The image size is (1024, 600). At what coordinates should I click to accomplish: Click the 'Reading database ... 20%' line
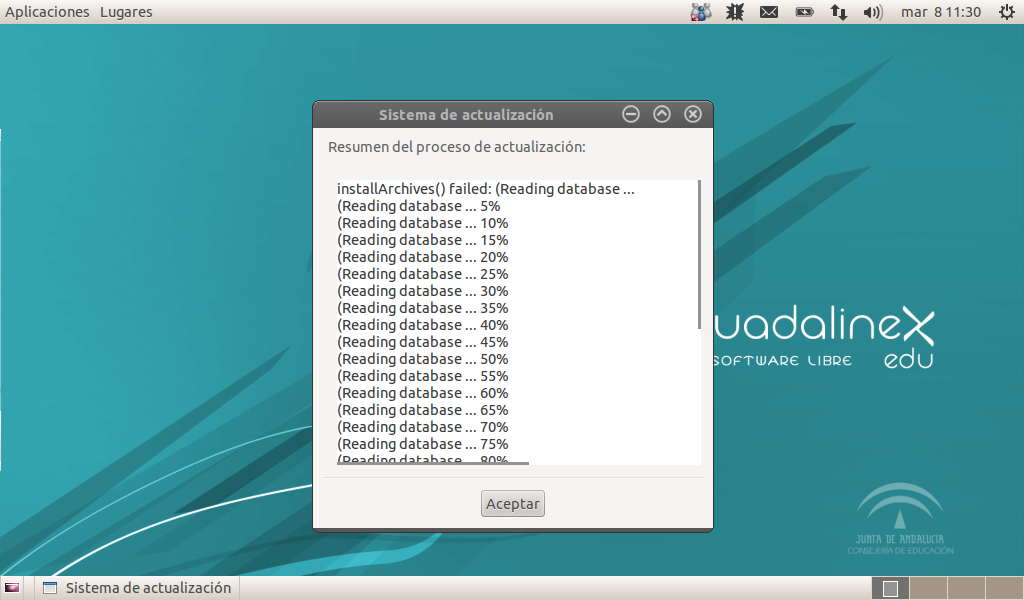(x=423, y=257)
